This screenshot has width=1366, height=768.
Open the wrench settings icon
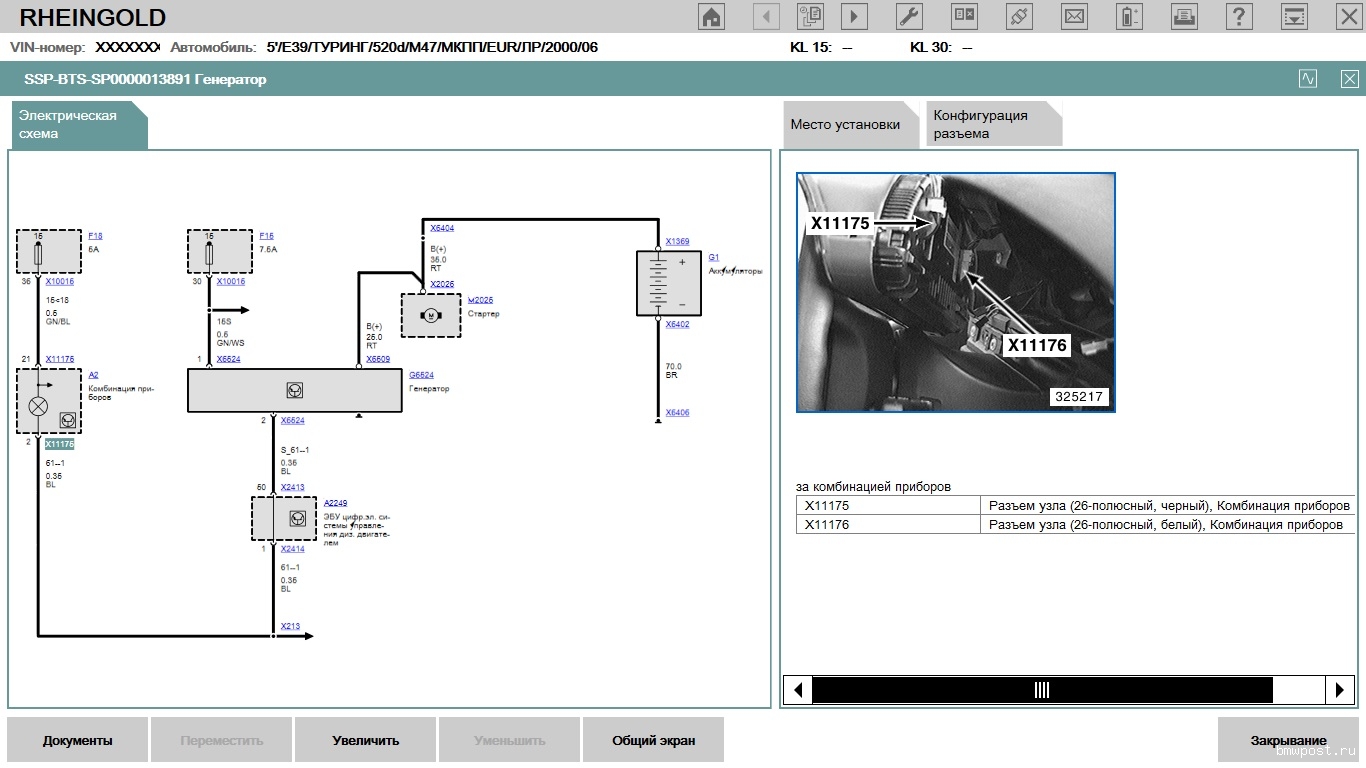coord(908,16)
